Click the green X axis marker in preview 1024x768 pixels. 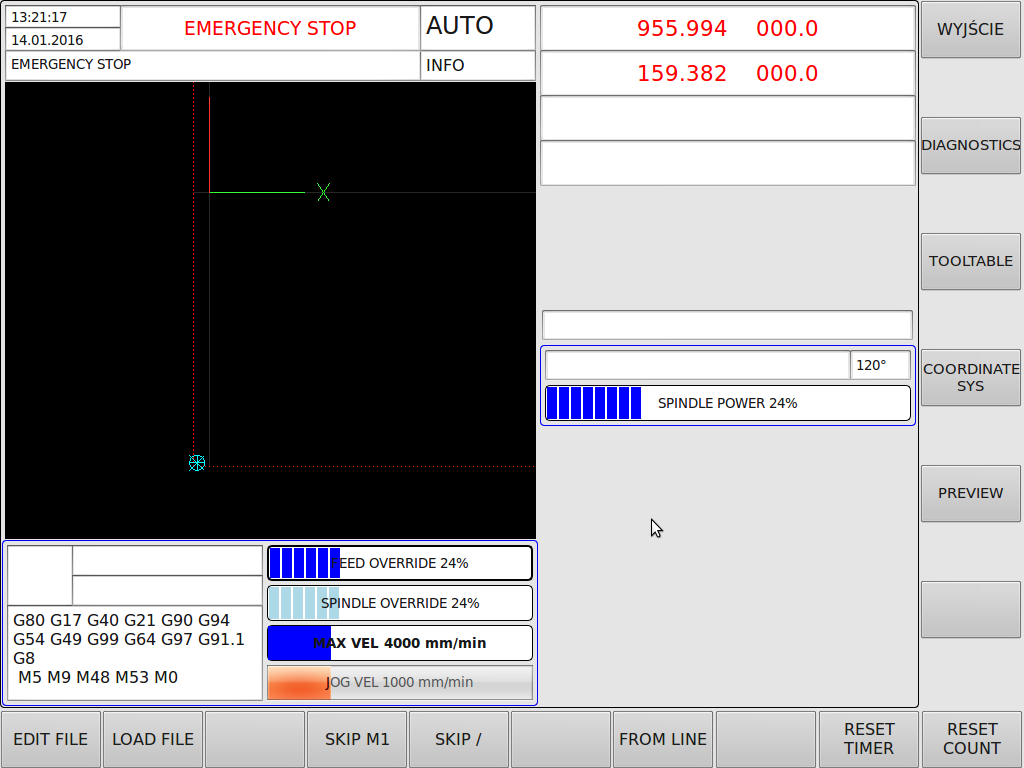pos(323,192)
